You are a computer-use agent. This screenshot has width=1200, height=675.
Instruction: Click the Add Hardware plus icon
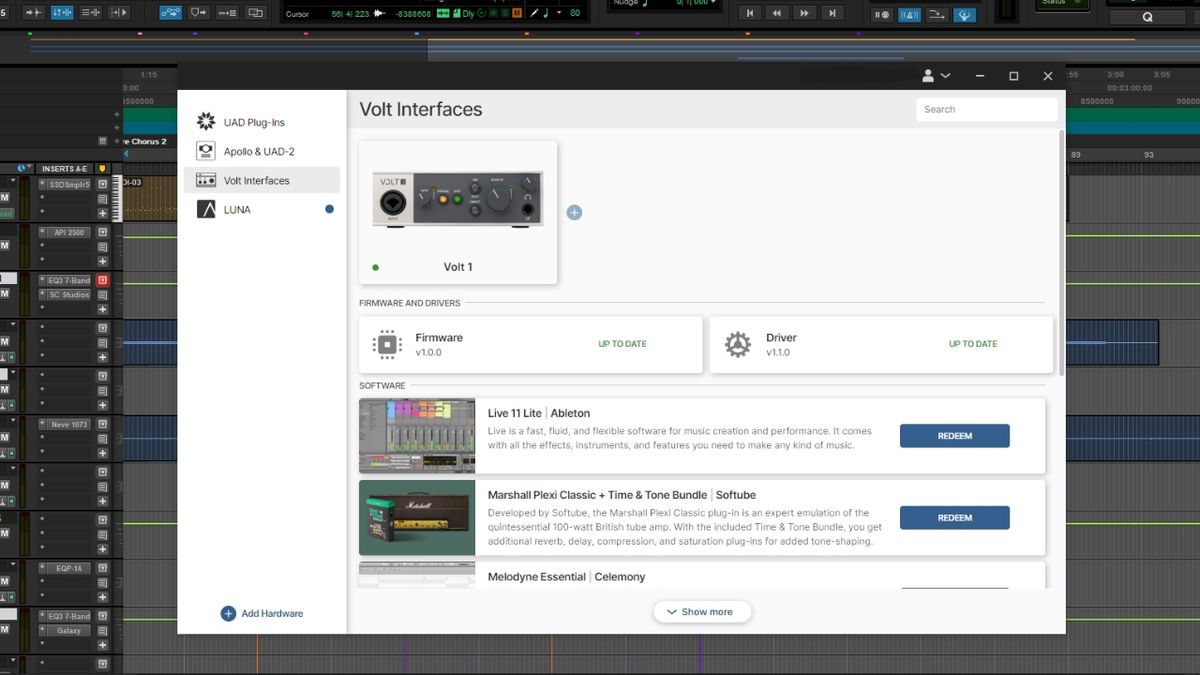[228, 613]
